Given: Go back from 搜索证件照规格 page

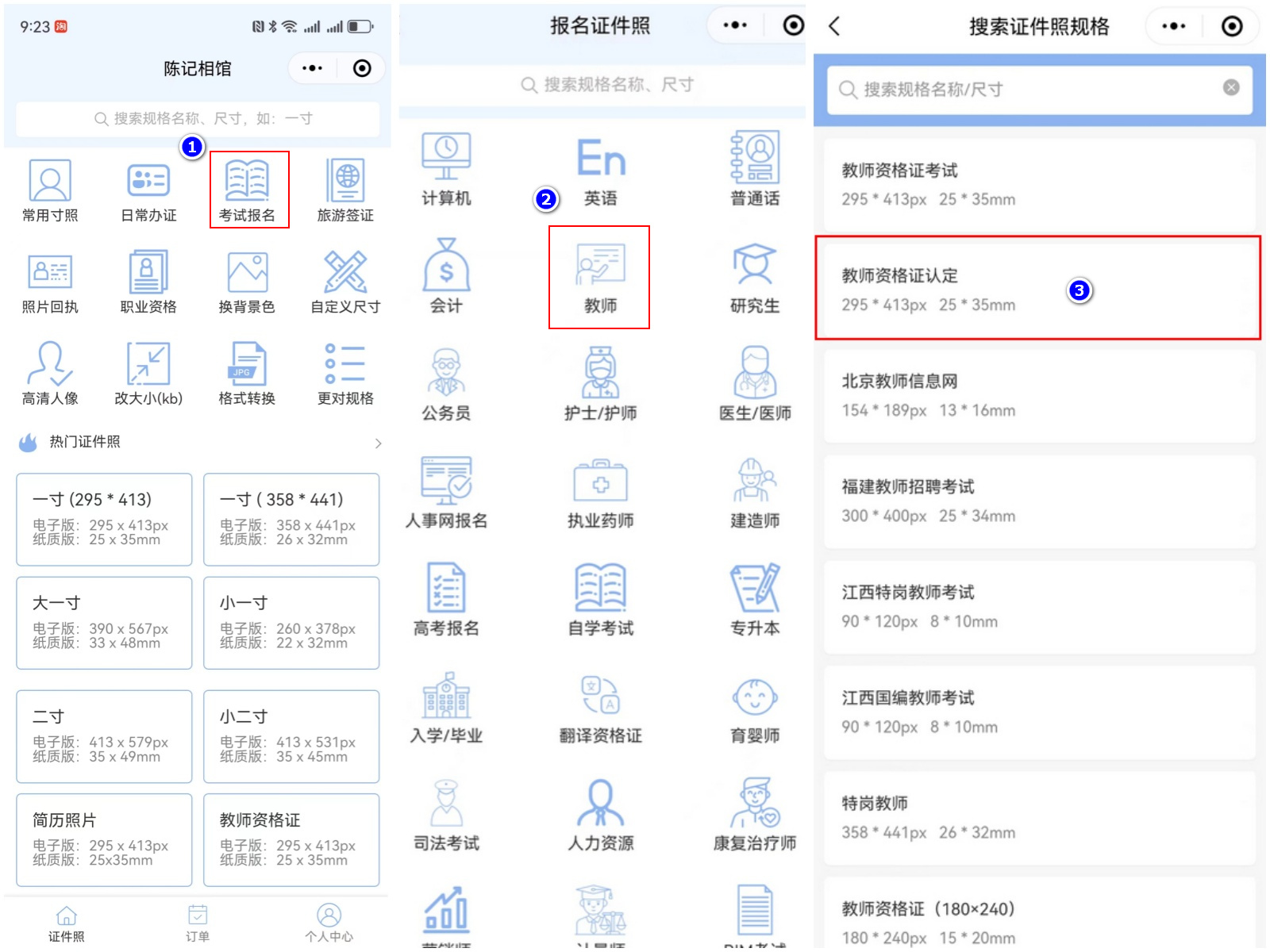Looking at the screenshot, I should 834,26.
